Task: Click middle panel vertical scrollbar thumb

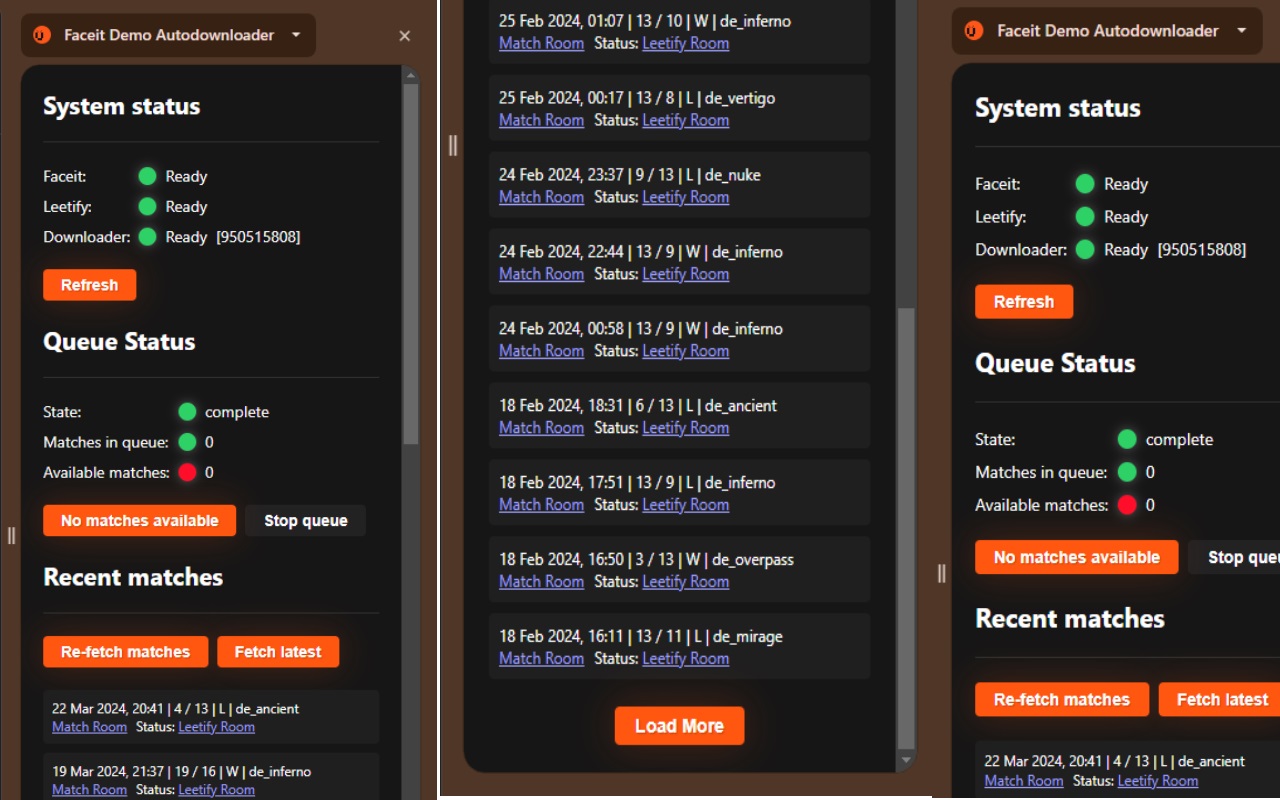Action: pyautogui.click(x=906, y=528)
